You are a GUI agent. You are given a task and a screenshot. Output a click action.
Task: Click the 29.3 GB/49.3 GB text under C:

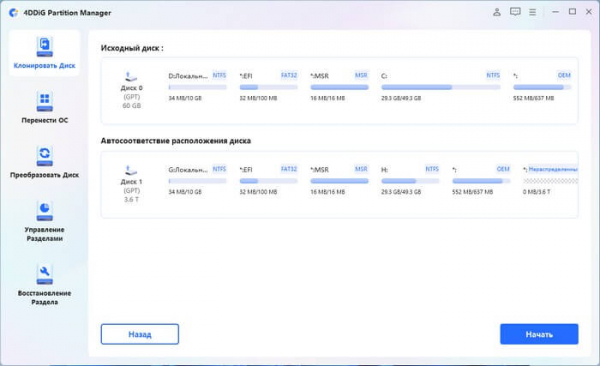pos(401,98)
